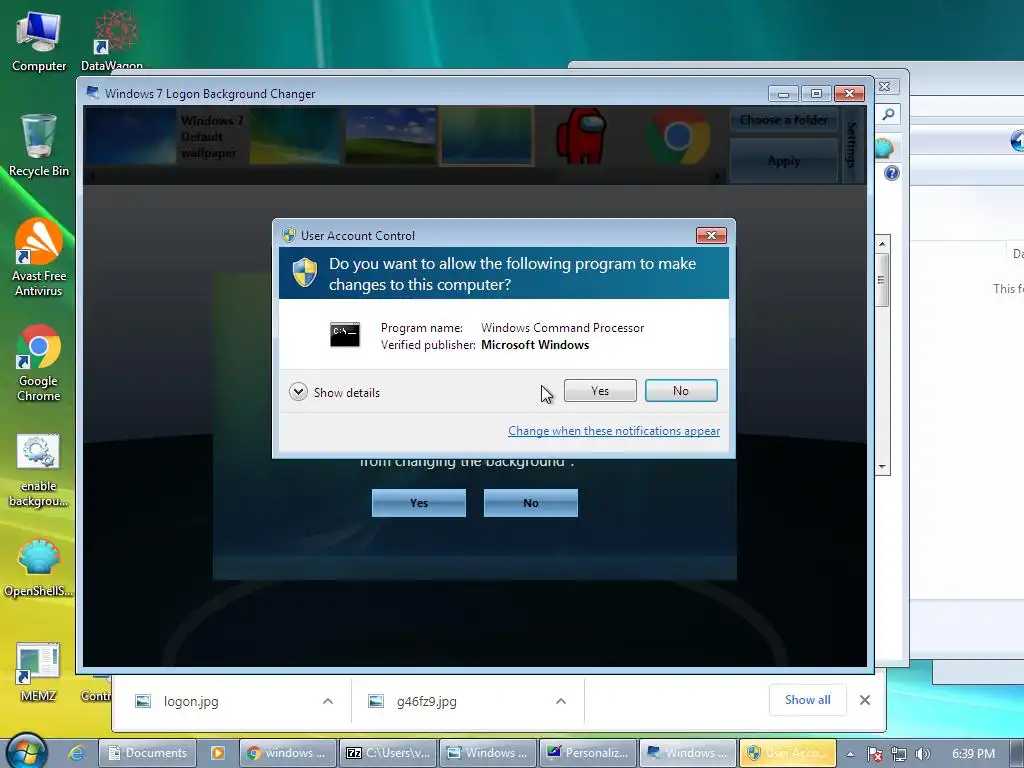Open the MEMZ desktop shortcut
This screenshot has width=1024, height=768.
39,673
